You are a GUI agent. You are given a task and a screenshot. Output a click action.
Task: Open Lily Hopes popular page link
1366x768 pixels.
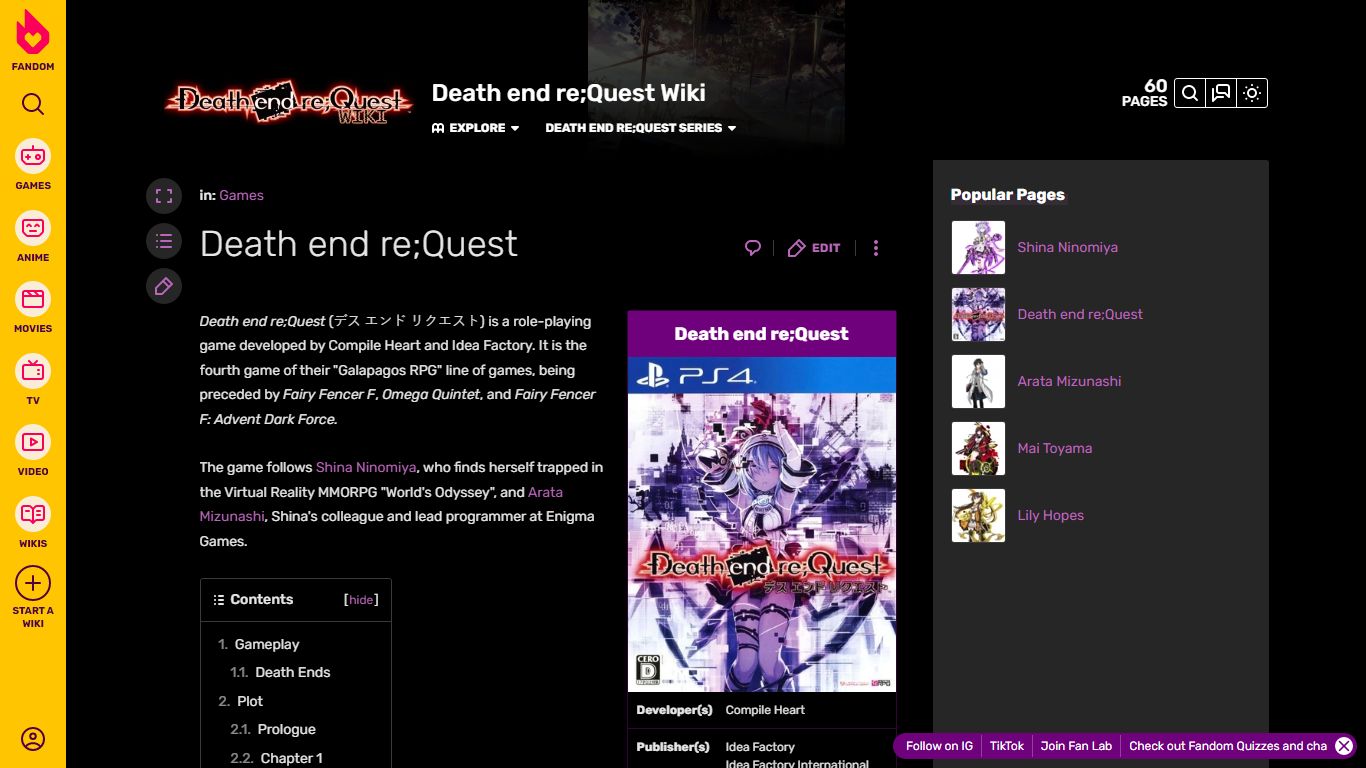1051,515
